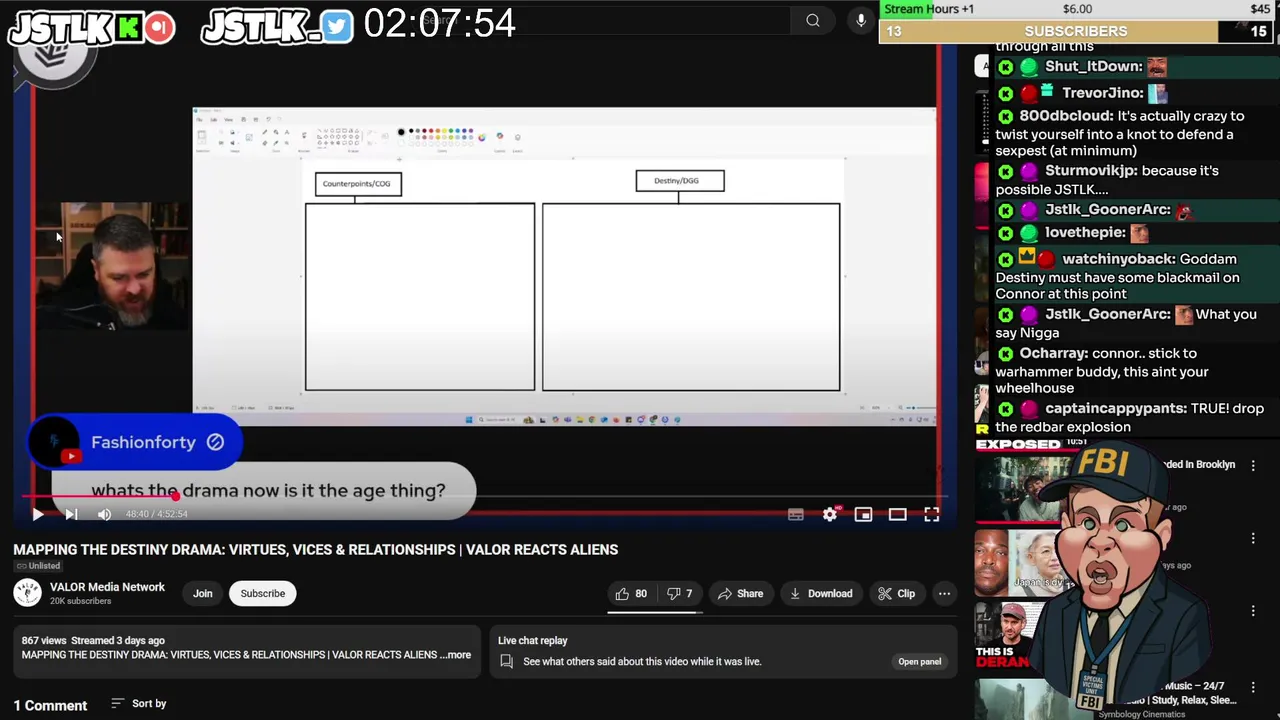This screenshot has height=720, width=1280.
Task: Create a clip with Clip button
Action: [x=896, y=594]
